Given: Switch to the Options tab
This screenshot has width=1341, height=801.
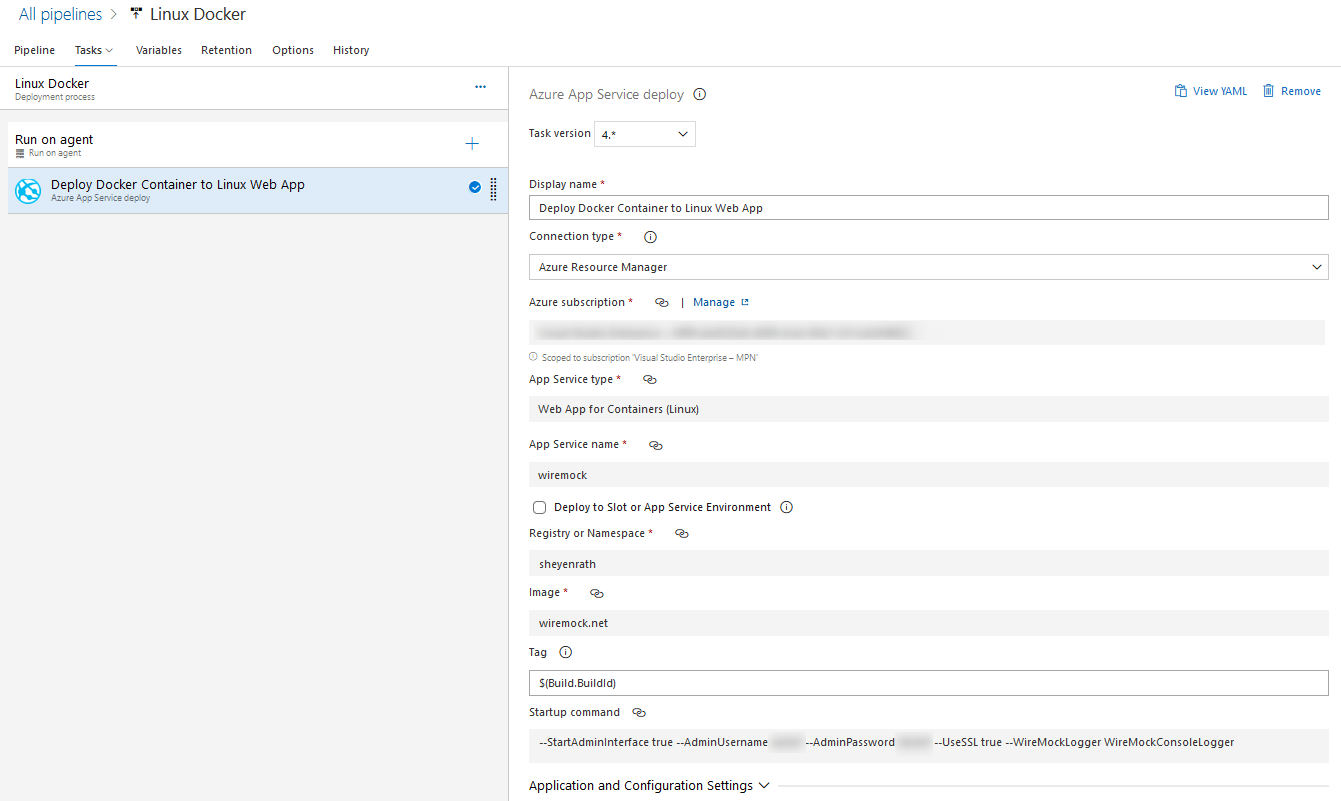Looking at the screenshot, I should [x=293, y=50].
